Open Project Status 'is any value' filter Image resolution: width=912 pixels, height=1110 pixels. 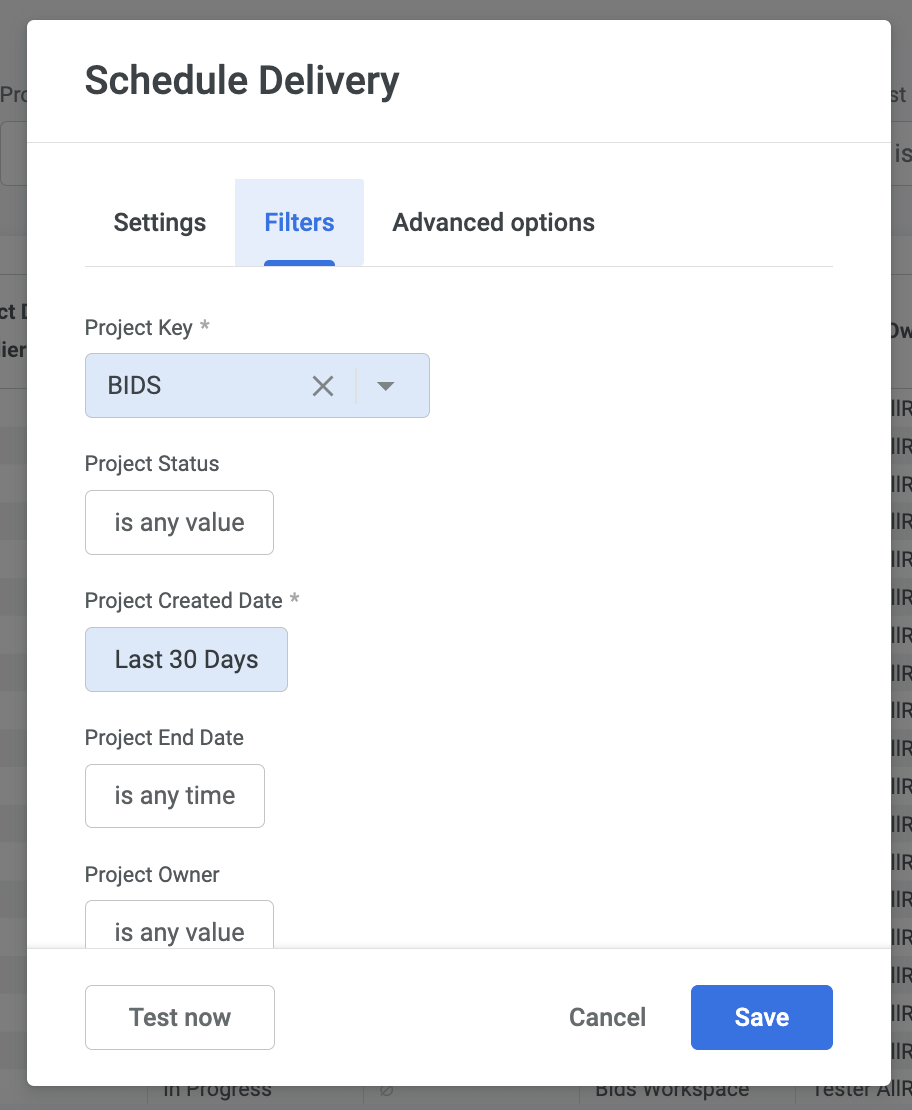pyautogui.click(x=179, y=522)
